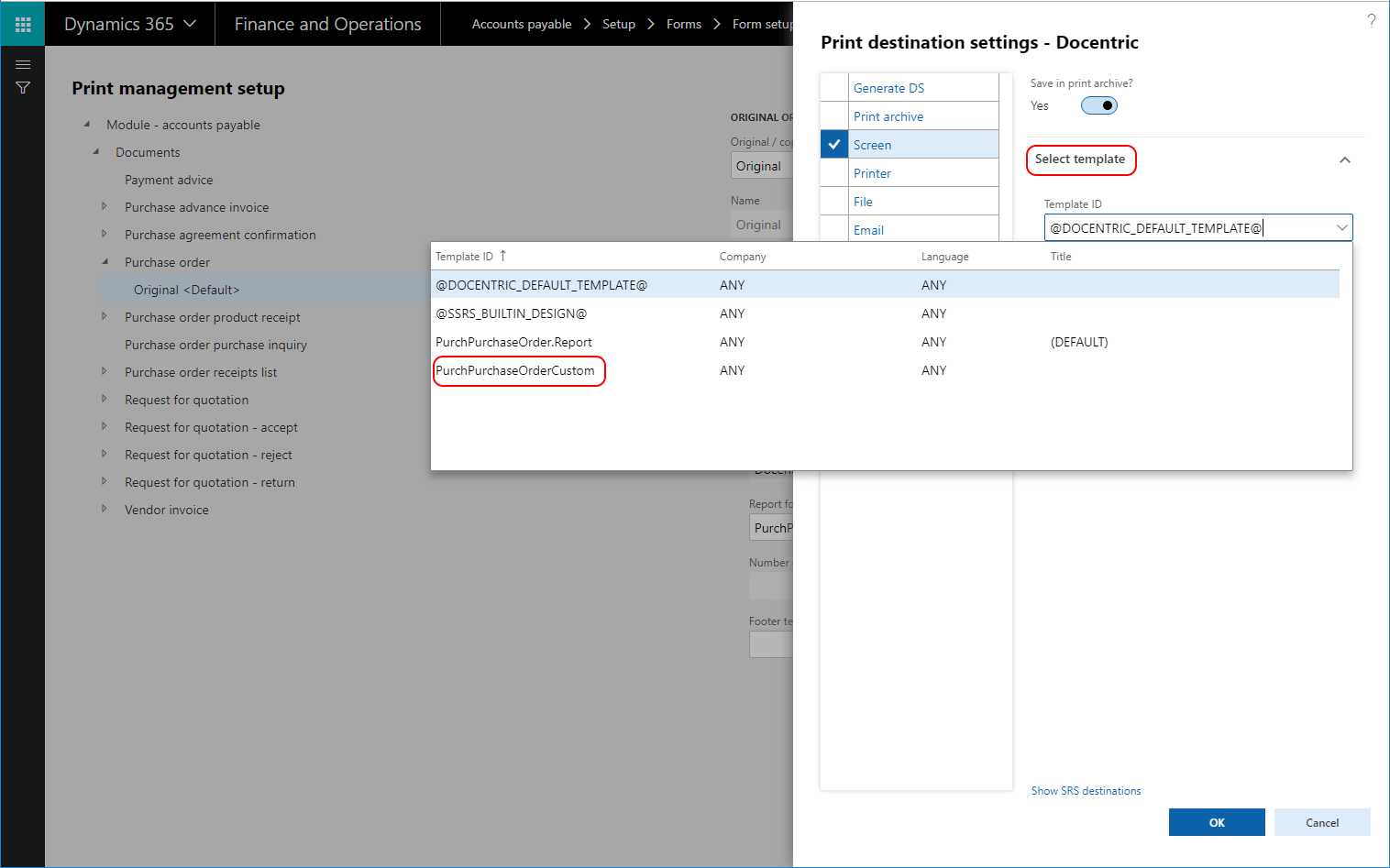Expand the Vendor invoice node
This screenshot has width=1390, height=868.
pos(104,509)
